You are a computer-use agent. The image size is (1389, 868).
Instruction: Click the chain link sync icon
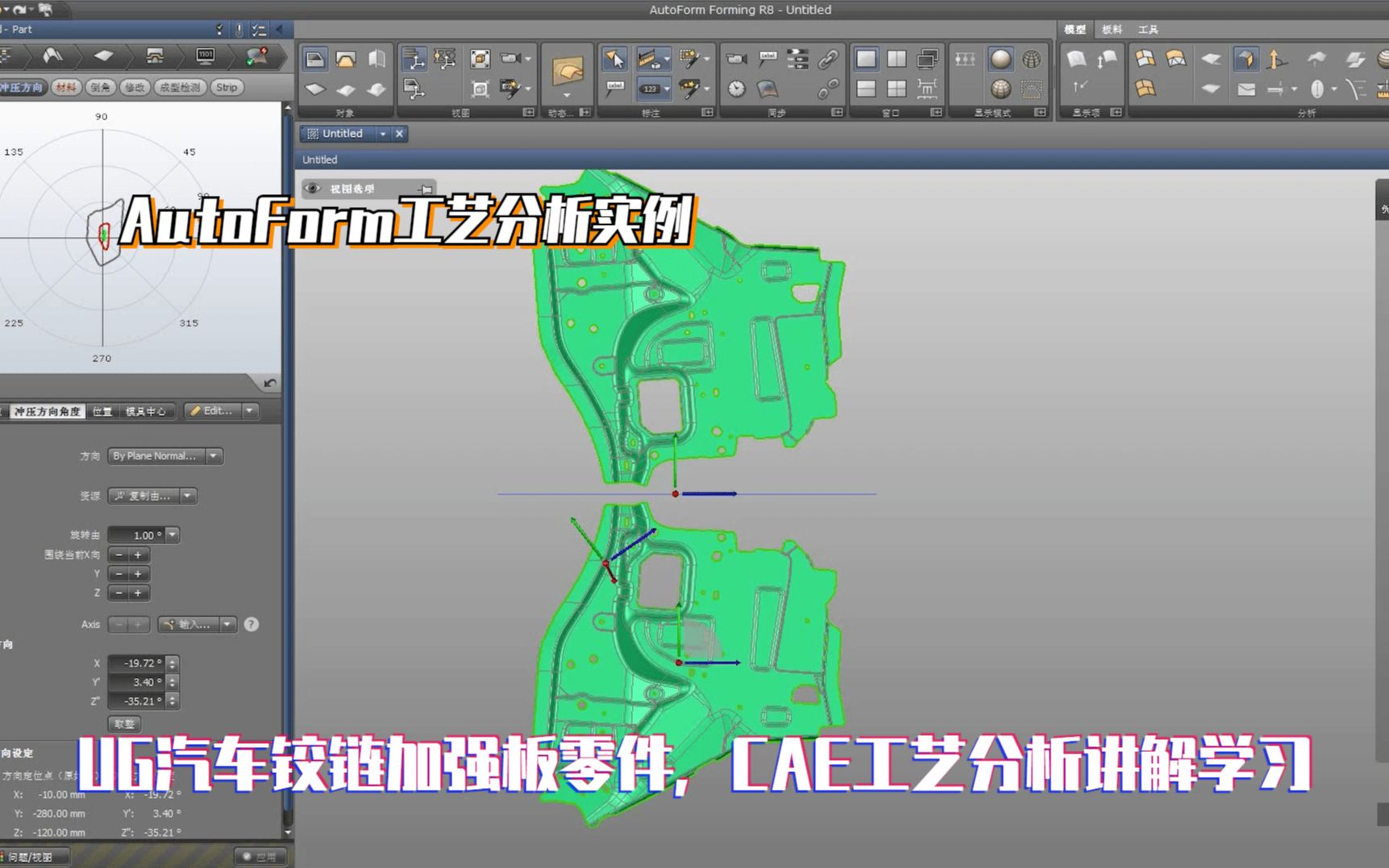pos(828,59)
